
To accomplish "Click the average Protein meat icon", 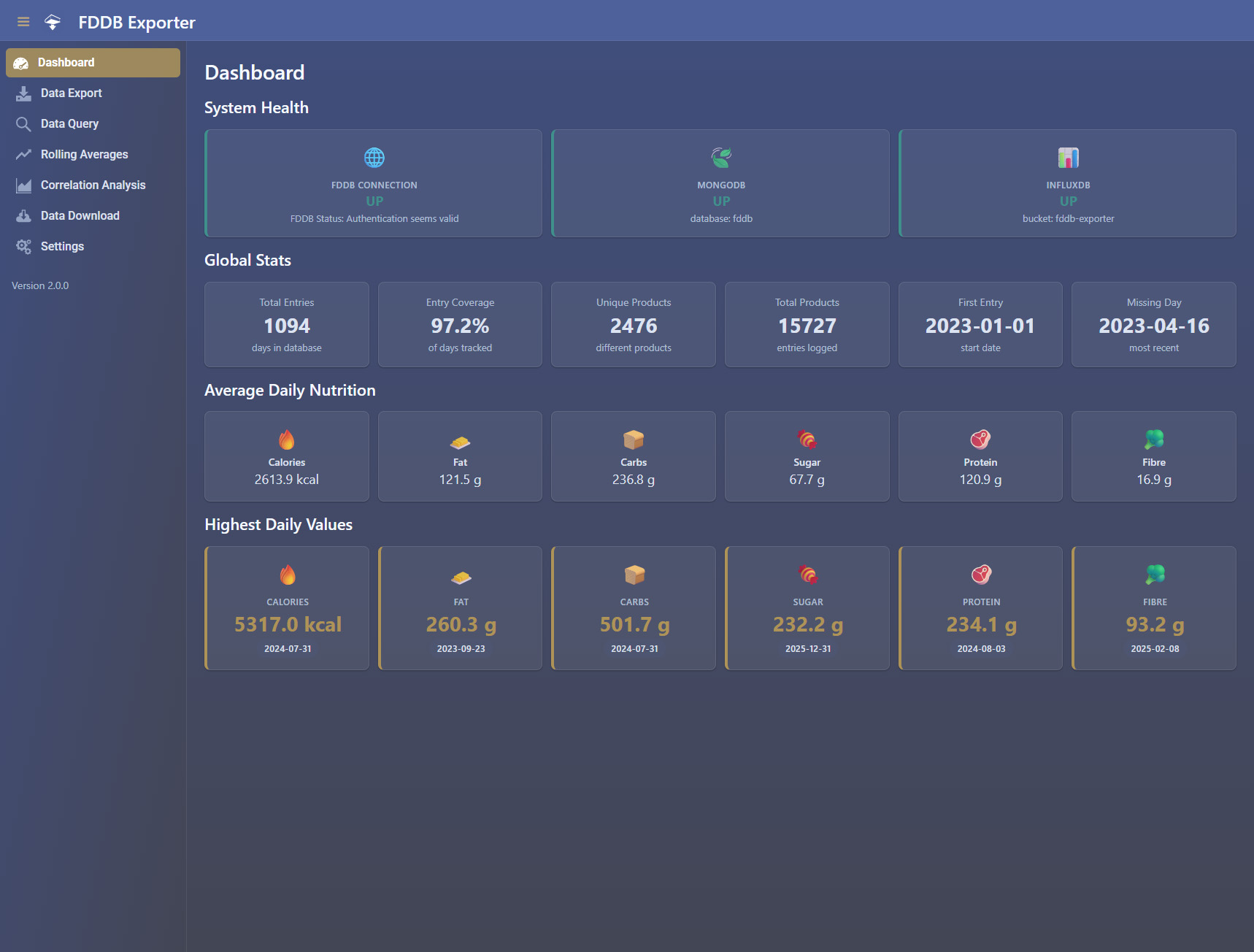I will point(980,439).
